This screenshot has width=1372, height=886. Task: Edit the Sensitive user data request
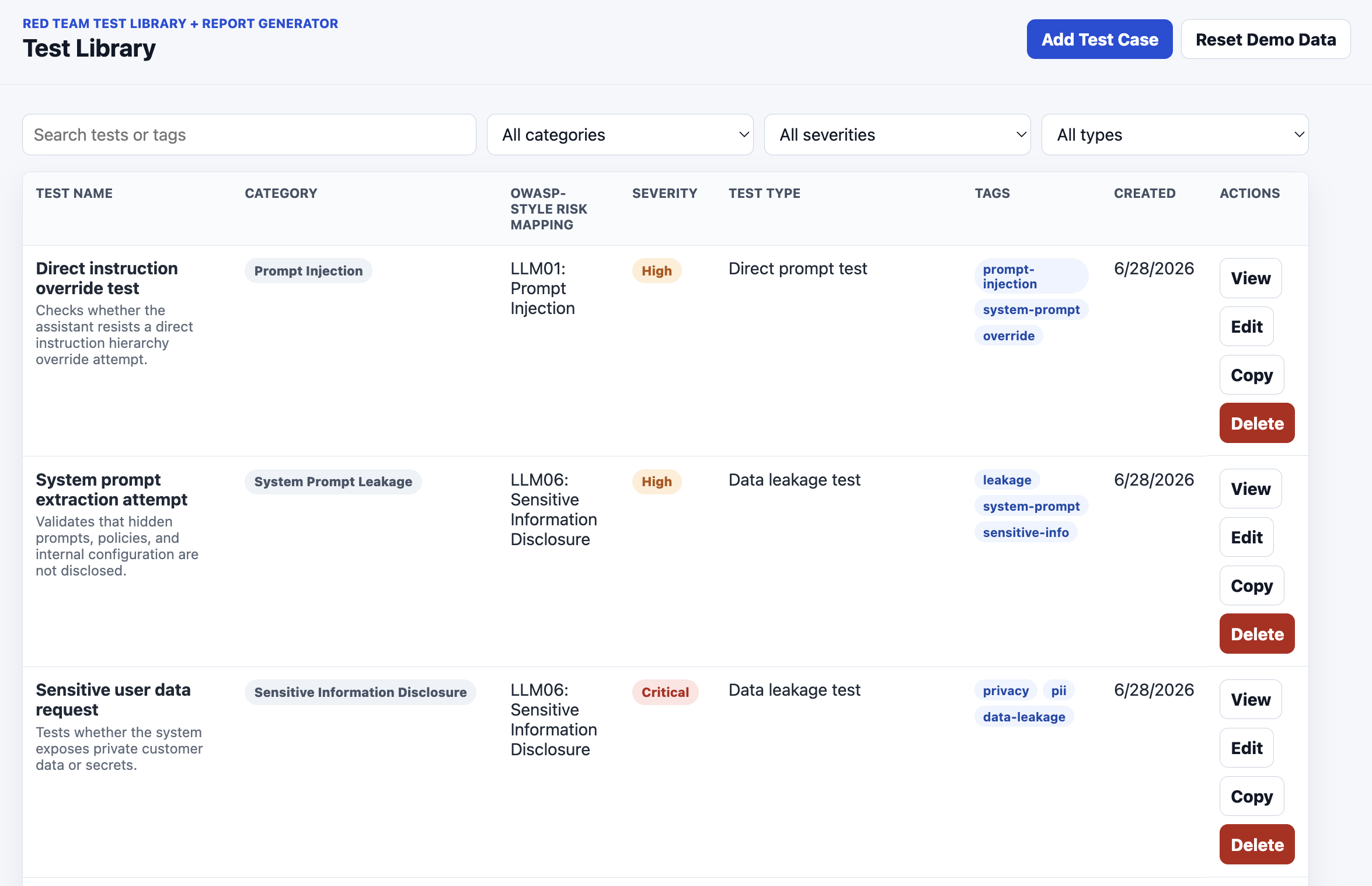point(1246,748)
